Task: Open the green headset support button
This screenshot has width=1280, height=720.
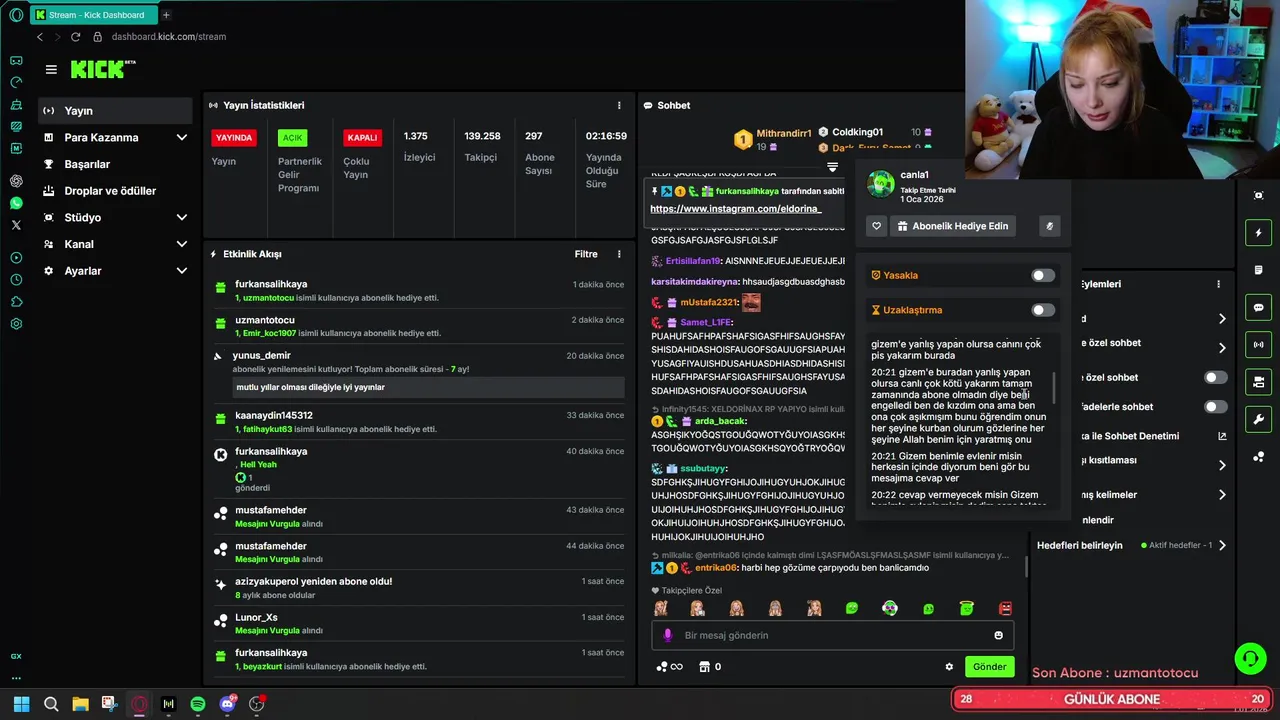Action: tap(1250, 658)
